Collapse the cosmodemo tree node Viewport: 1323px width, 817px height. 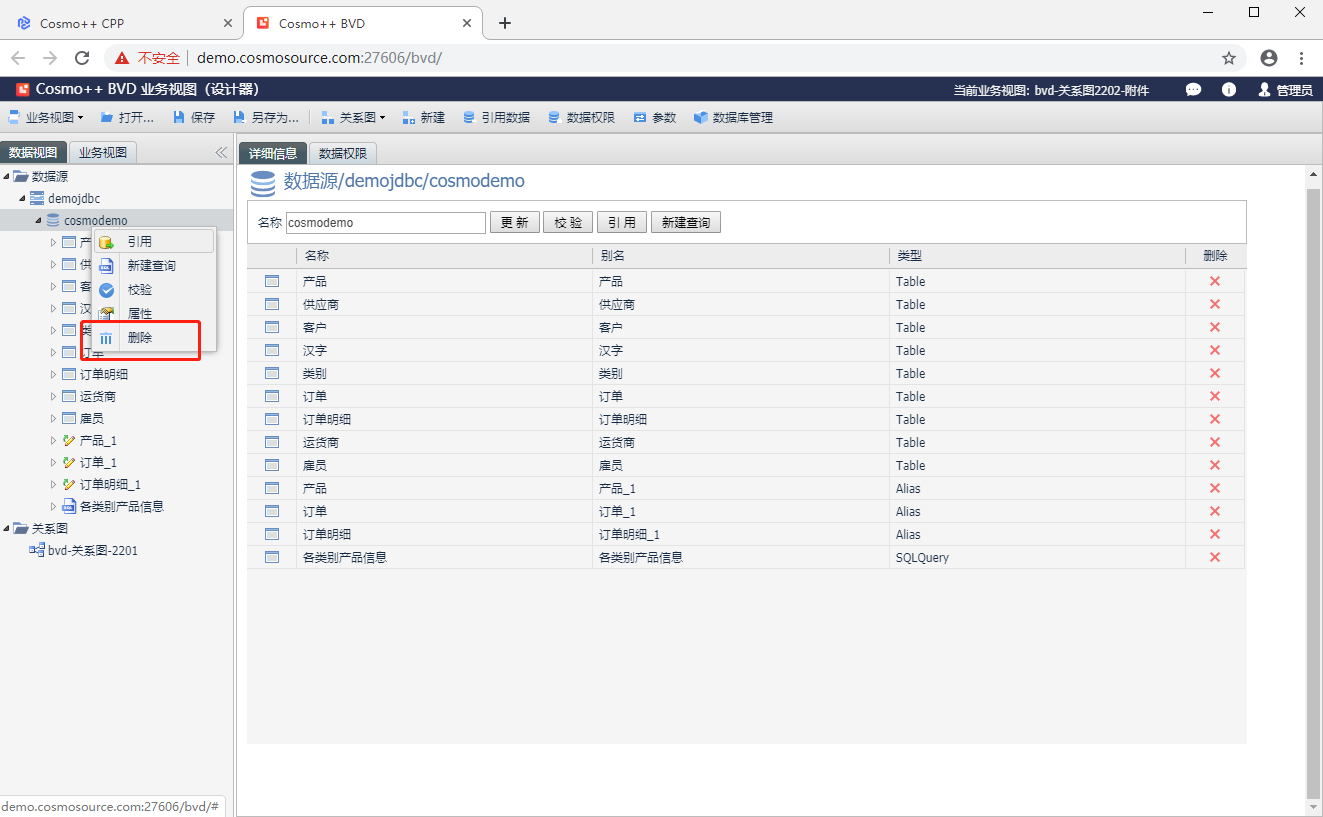tap(39, 220)
